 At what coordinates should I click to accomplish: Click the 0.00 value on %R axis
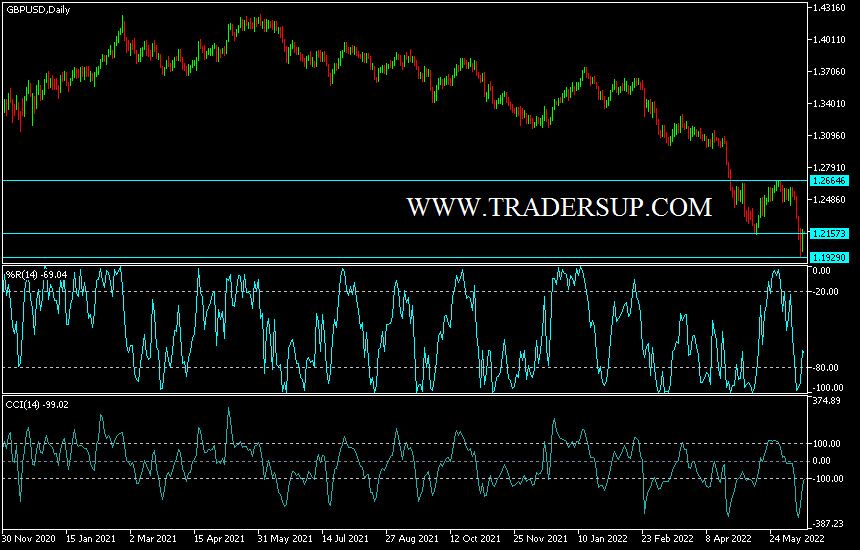point(822,271)
